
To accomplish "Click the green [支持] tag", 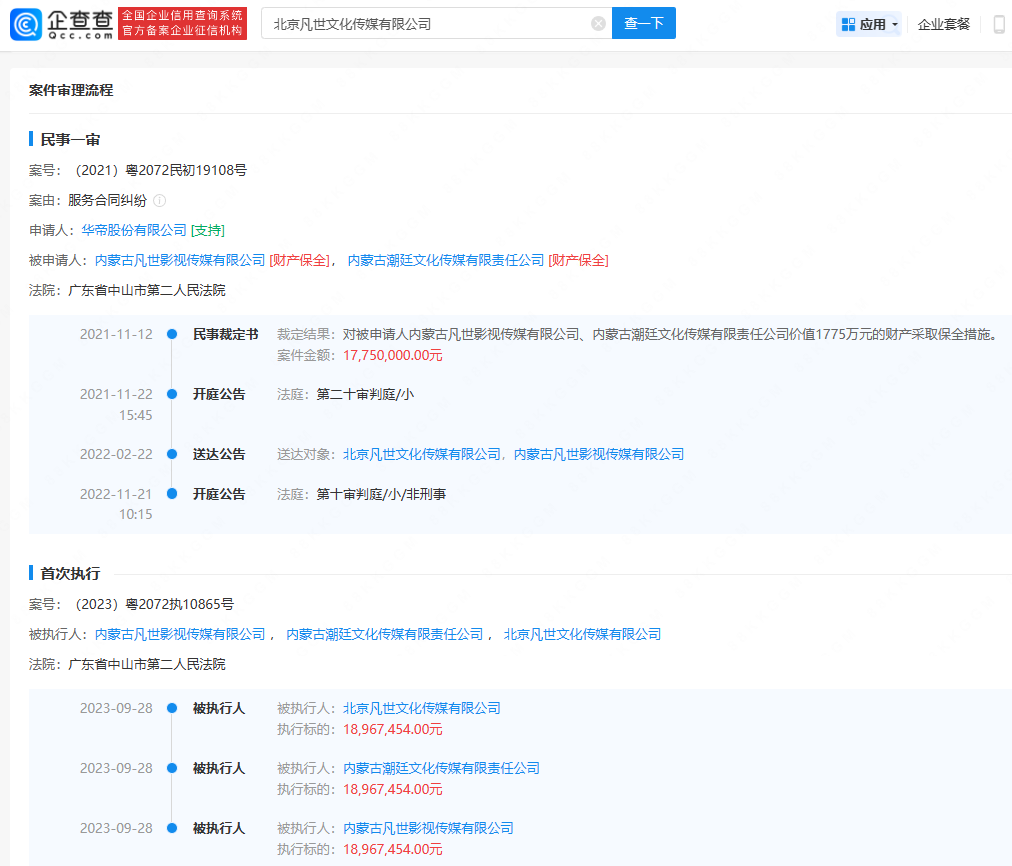I will point(208,230).
